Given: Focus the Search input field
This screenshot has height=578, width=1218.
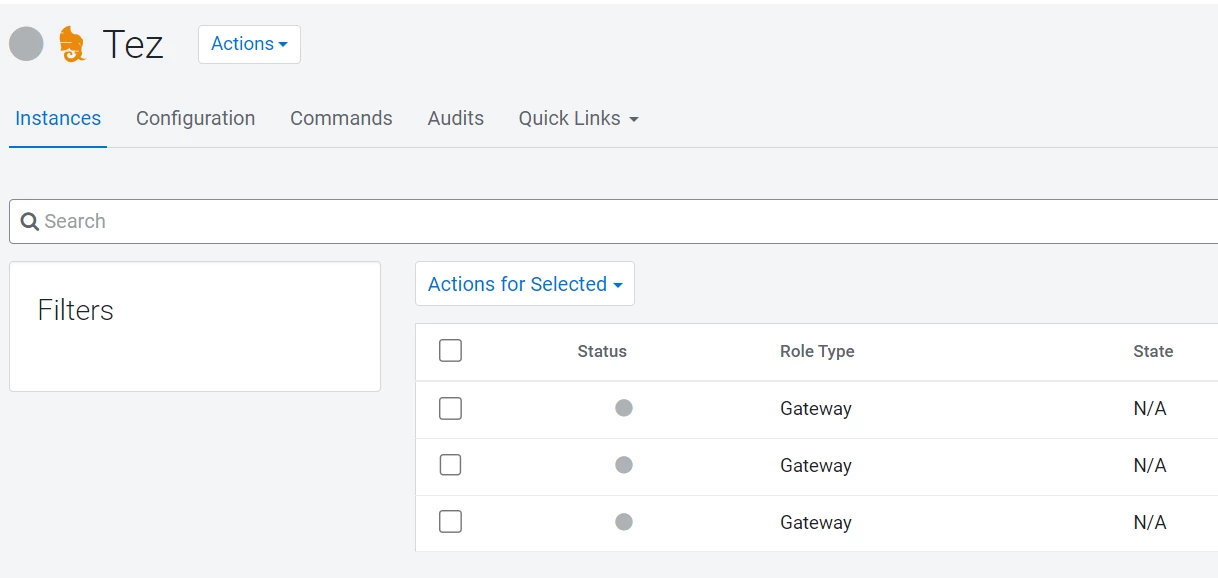Looking at the screenshot, I should [614, 221].
